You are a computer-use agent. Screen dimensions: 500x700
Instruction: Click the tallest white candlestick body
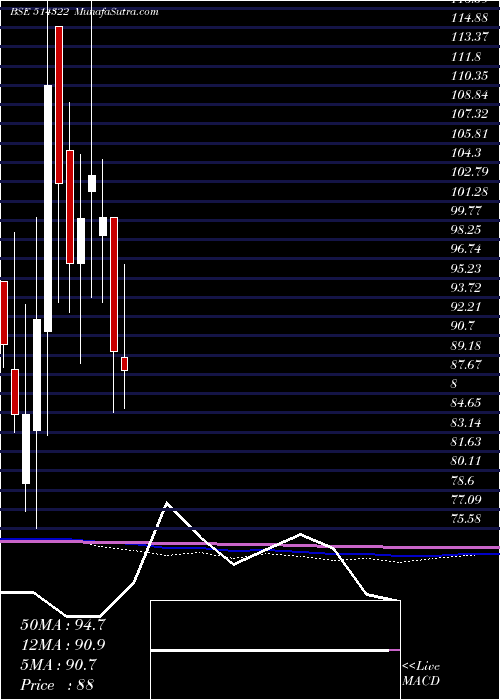(x=48, y=208)
